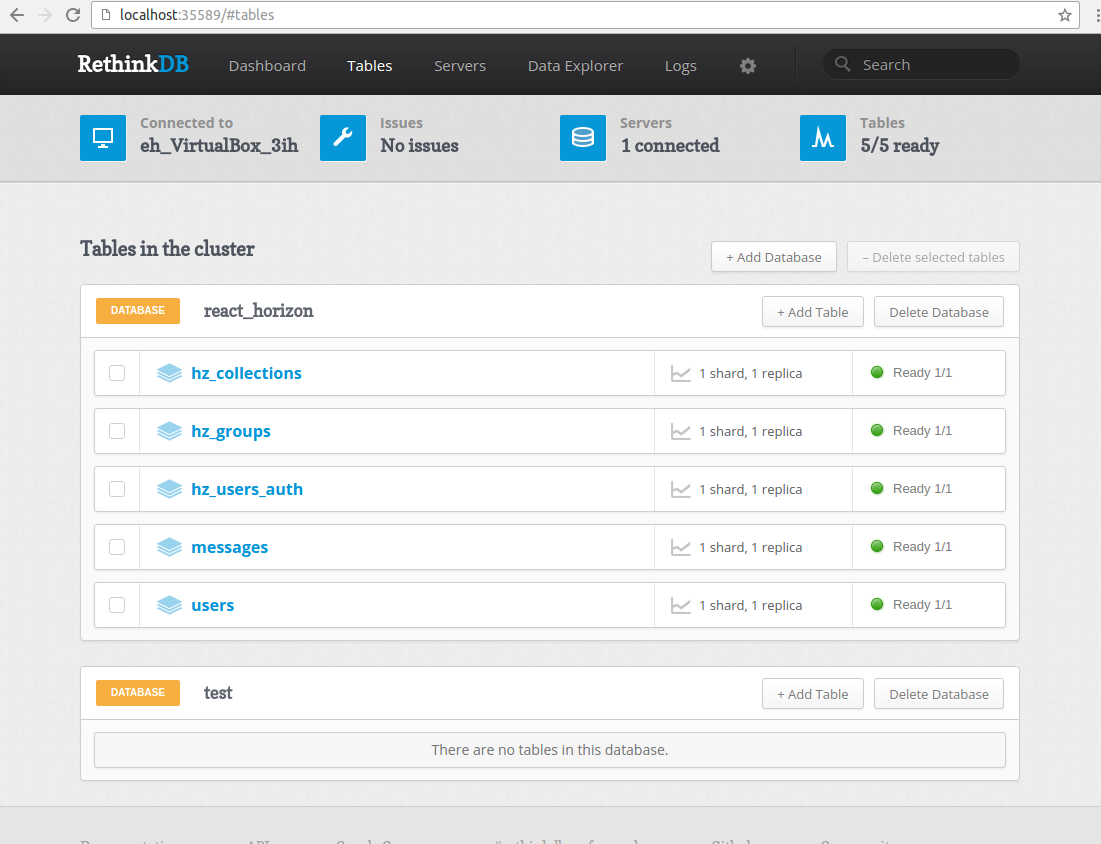The image size is (1101, 844).
Task: Click the chart icon in users row
Action: 680,605
